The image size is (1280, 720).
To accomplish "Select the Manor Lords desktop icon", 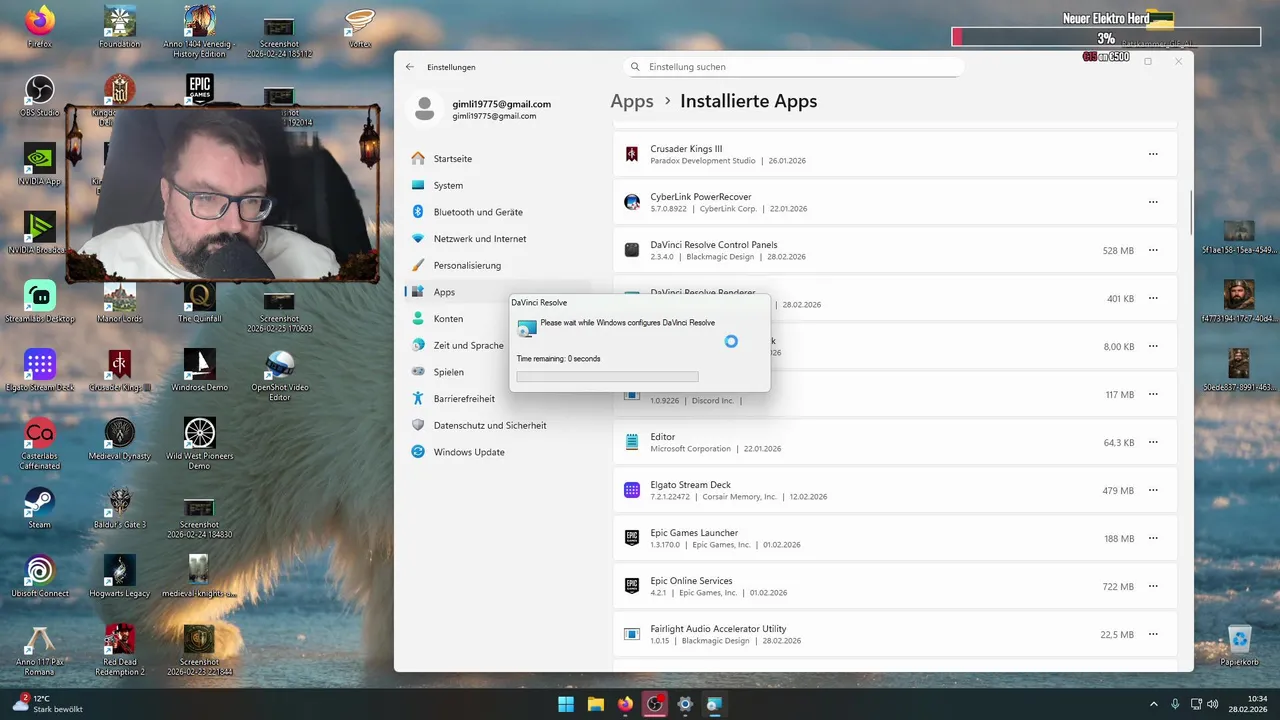I will coord(120,301).
